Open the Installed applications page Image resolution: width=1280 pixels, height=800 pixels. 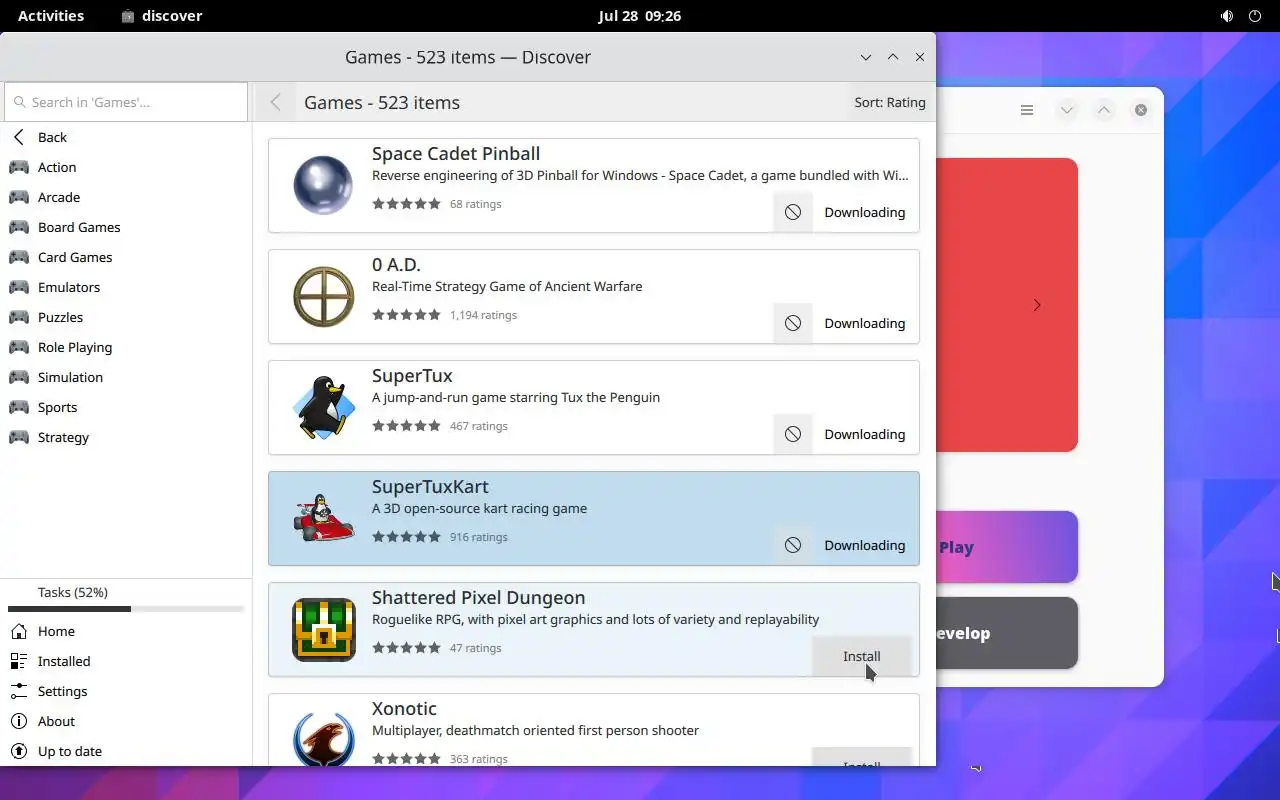(126, 661)
